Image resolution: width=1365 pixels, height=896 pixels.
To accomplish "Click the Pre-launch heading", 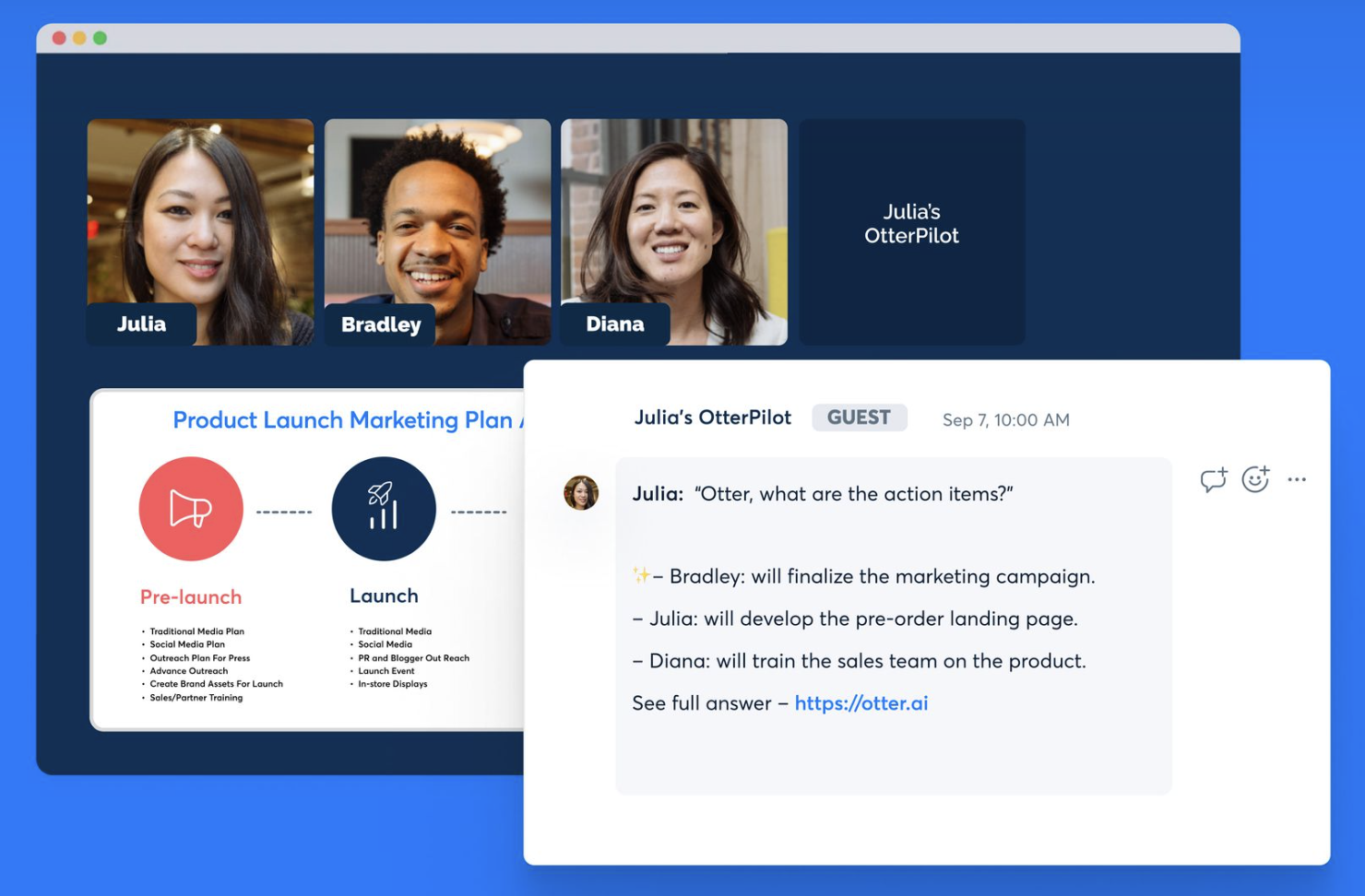I will [191, 596].
